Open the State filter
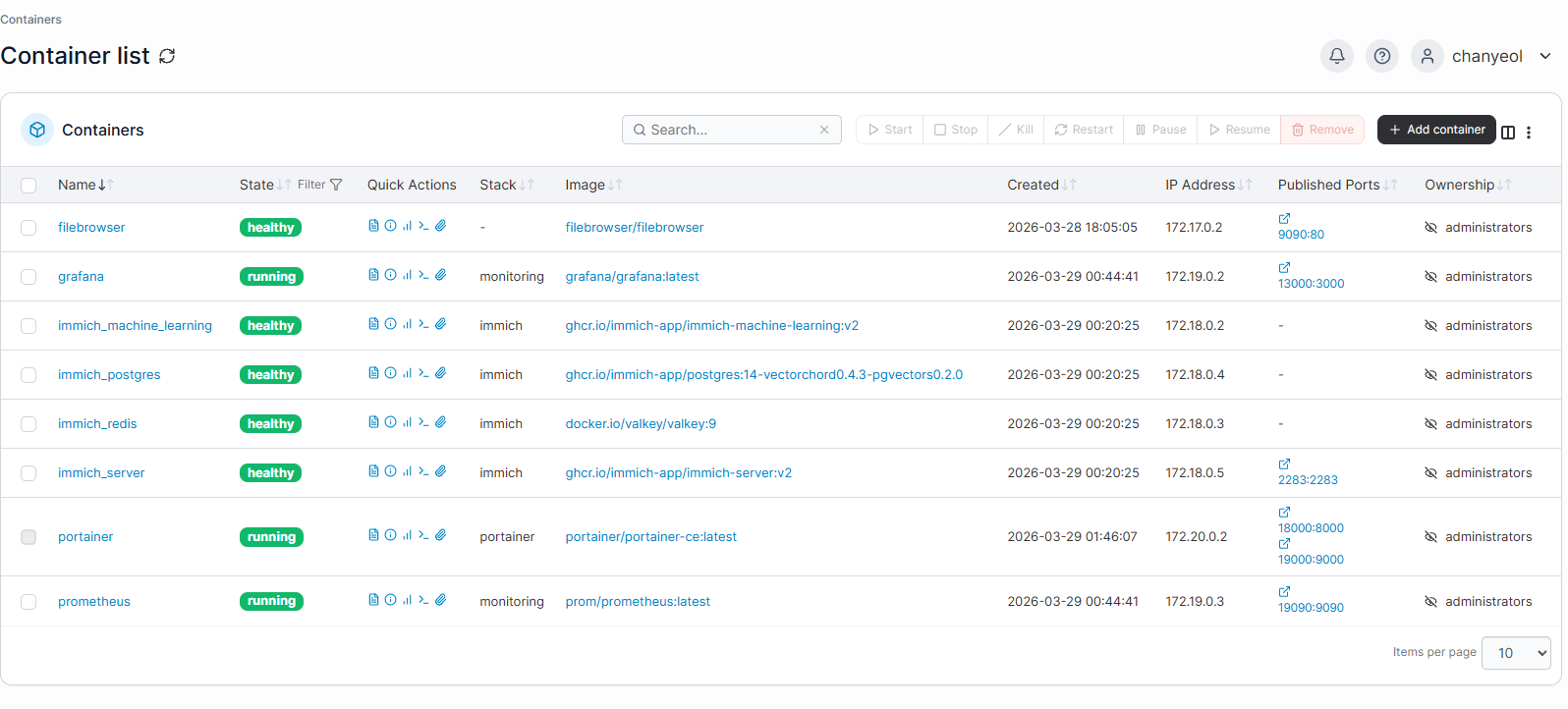This screenshot has height=709, width=1568. pos(321,185)
